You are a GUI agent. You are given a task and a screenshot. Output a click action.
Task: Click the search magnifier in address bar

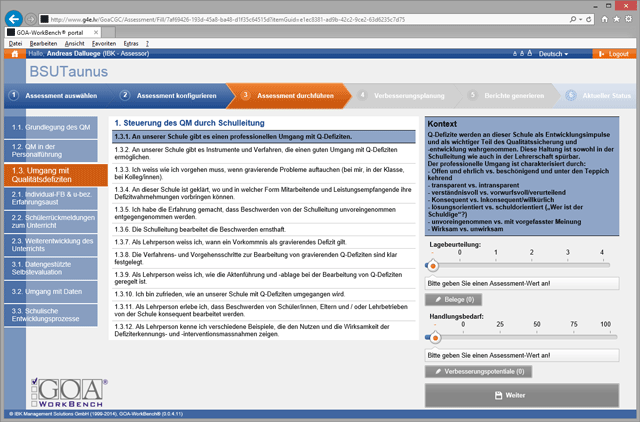pyautogui.click(x=573, y=19)
